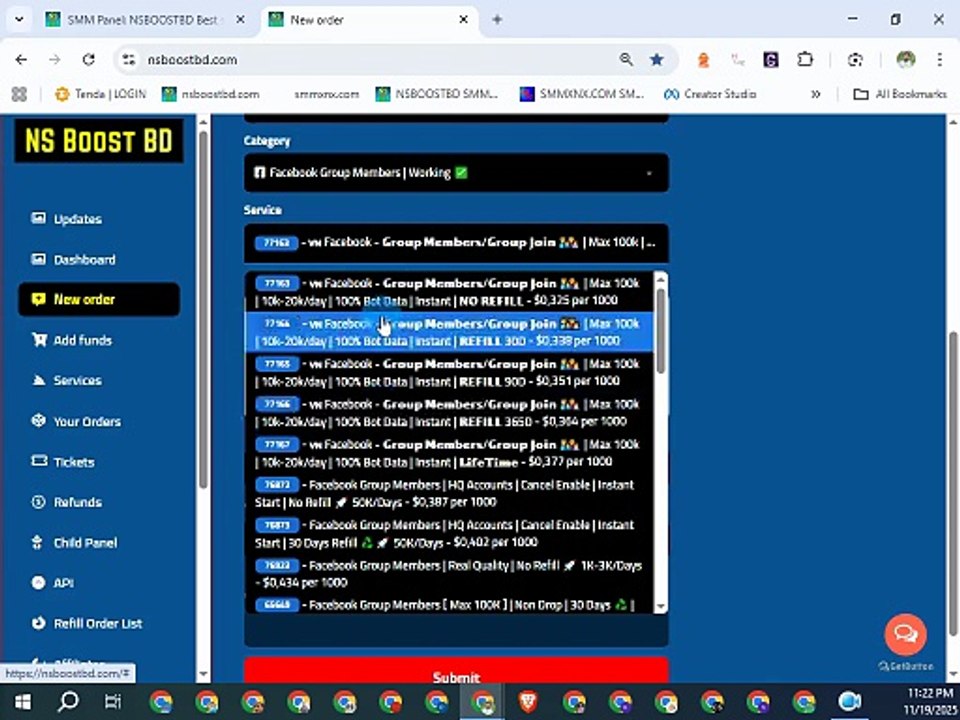Open Creator Studio bookmark
The height and width of the screenshot is (720, 960).
(710, 94)
